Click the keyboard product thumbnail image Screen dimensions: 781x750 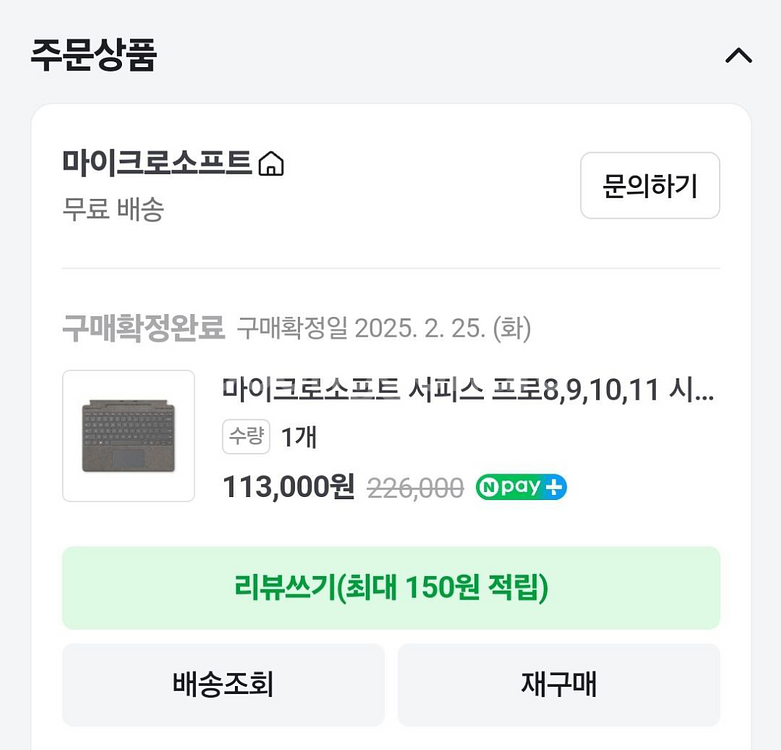click(x=128, y=436)
